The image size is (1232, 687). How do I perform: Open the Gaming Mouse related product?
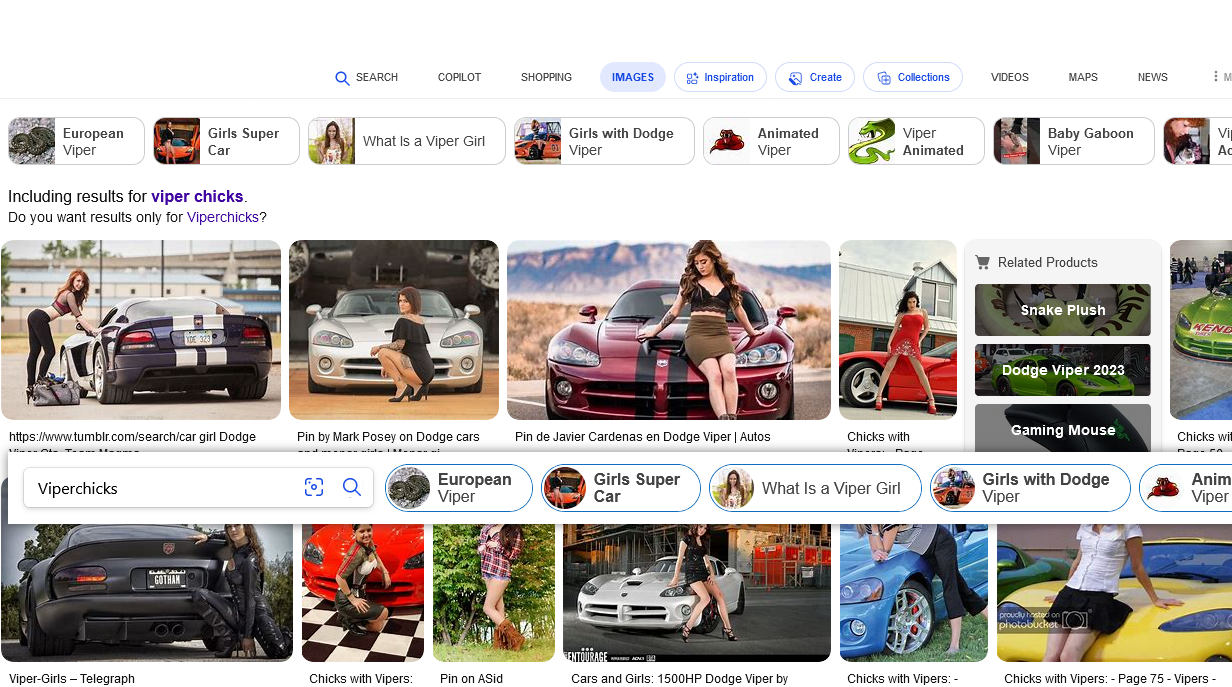(x=1062, y=430)
